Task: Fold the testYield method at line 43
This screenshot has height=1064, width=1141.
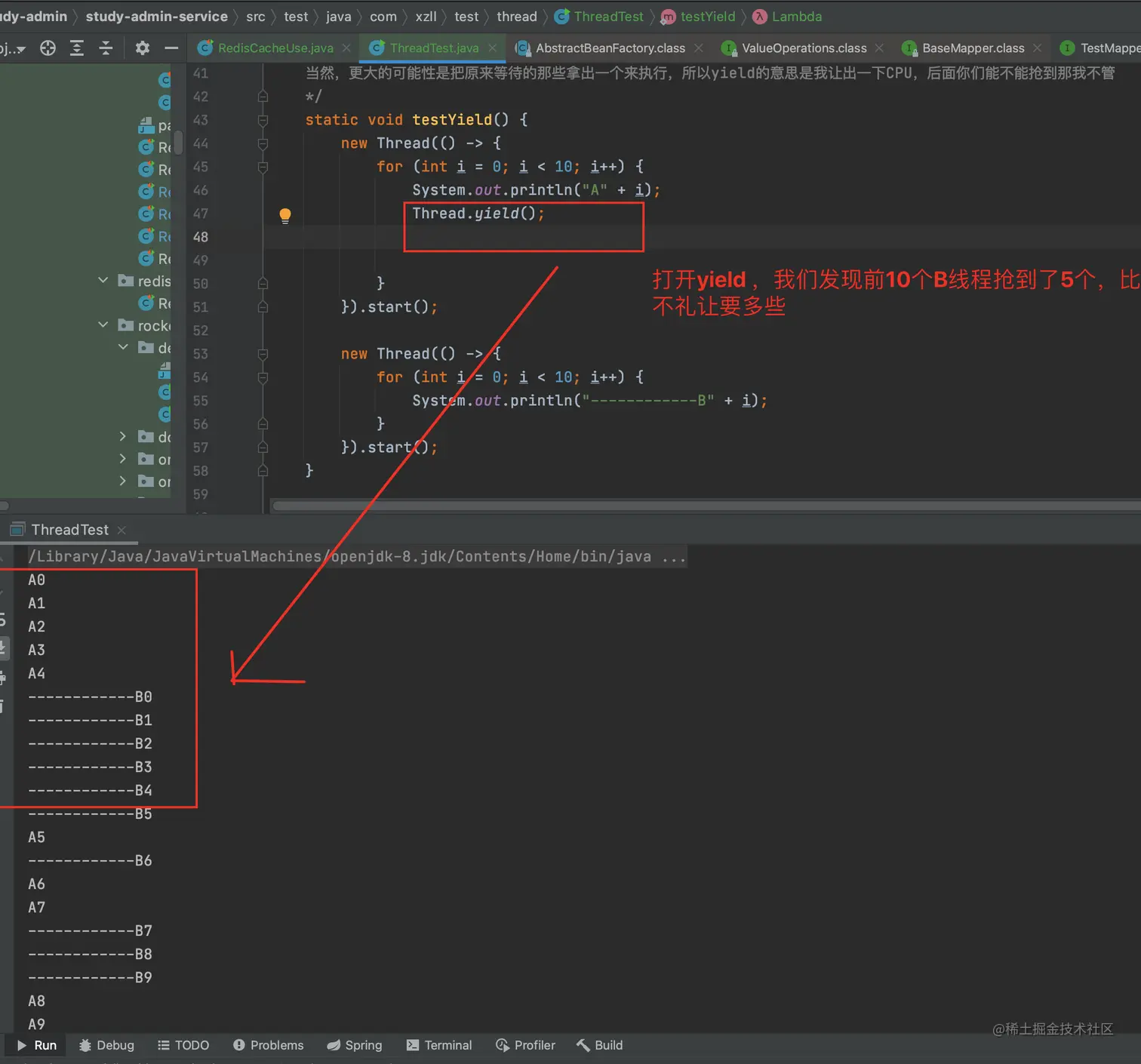Action: pyautogui.click(x=263, y=120)
